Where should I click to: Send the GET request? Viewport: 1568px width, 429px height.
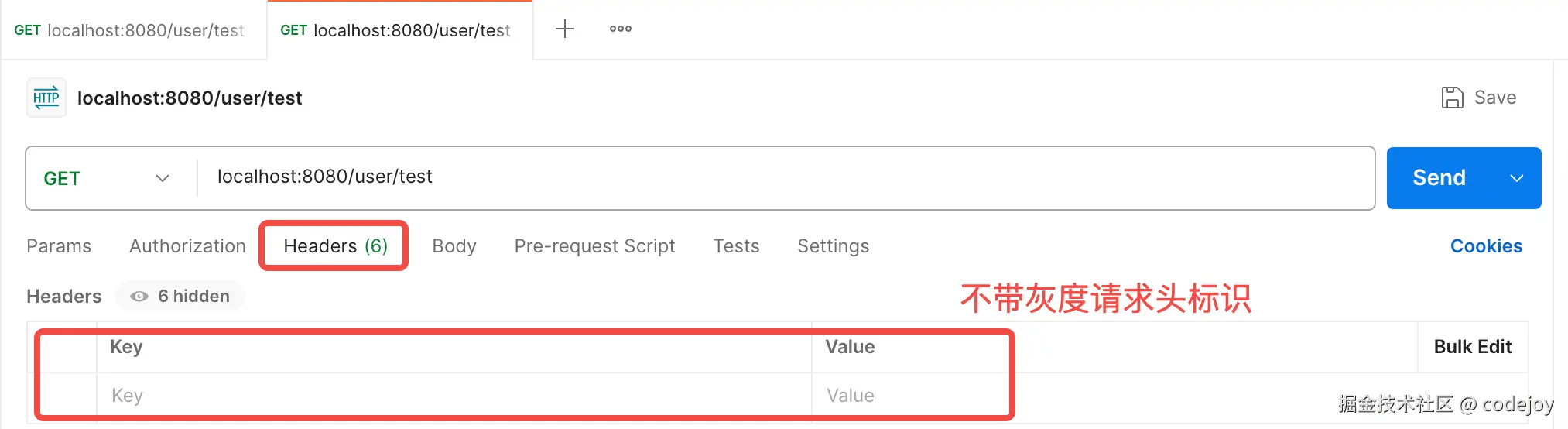coord(1439,178)
